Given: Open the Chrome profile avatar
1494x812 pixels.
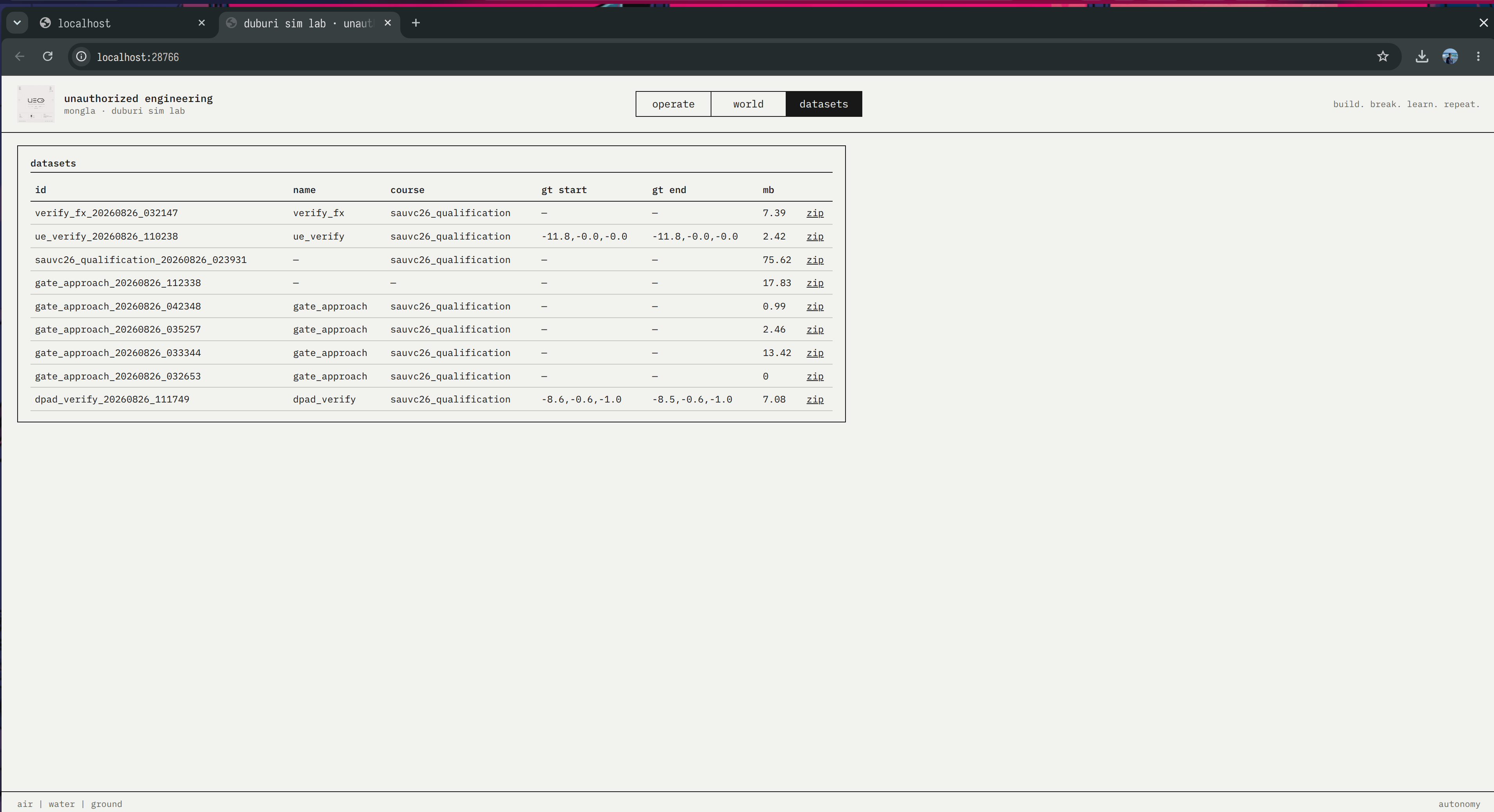Looking at the screenshot, I should pos(1450,57).
